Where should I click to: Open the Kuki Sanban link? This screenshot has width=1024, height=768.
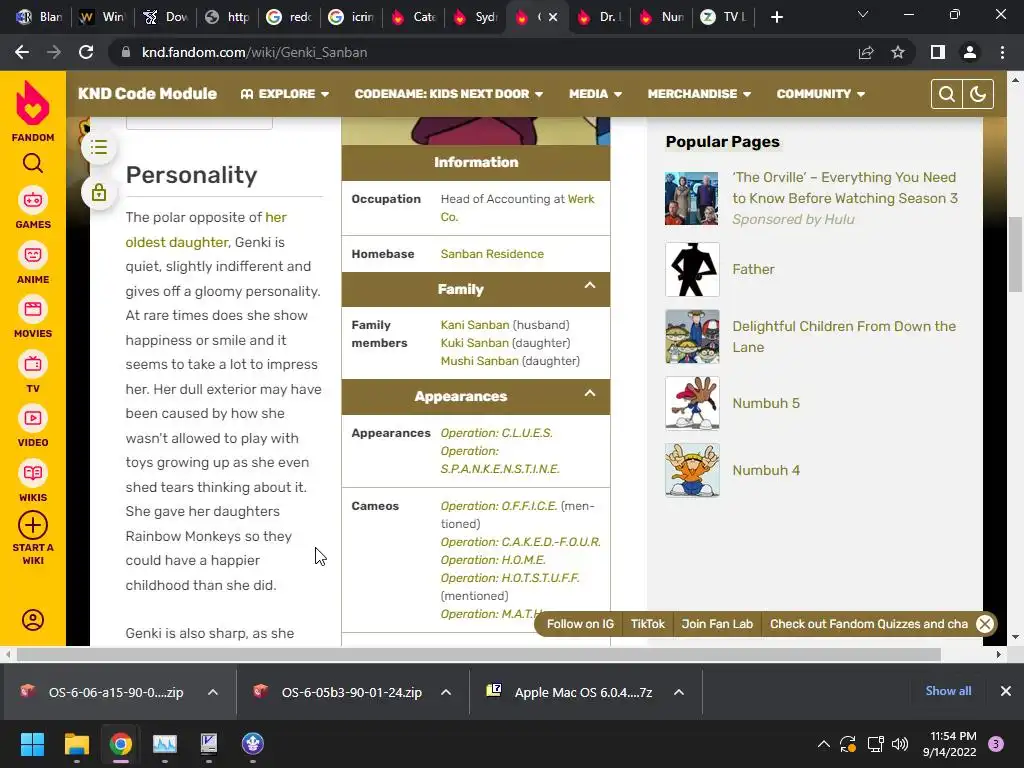474,343
